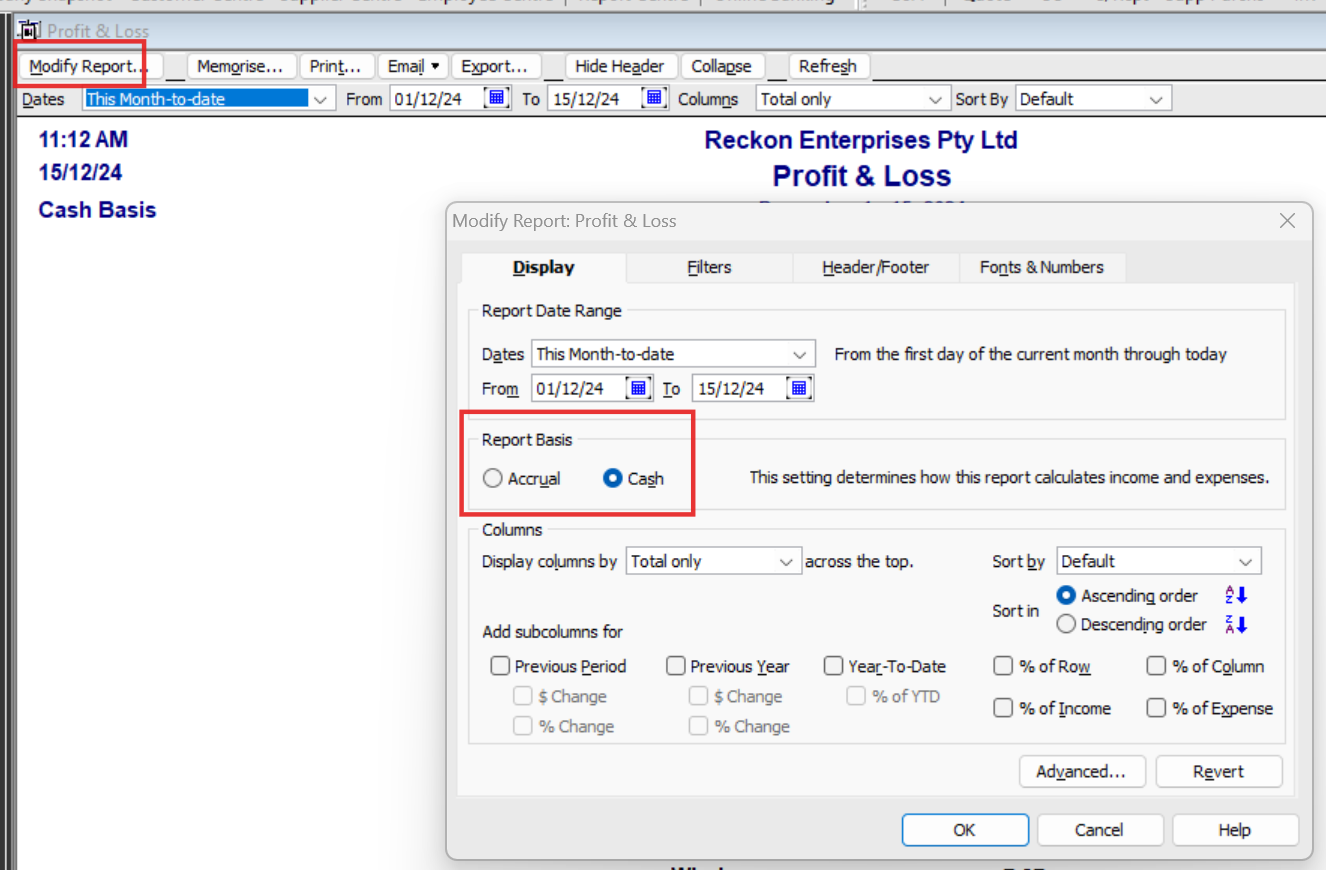Click the A-Z ascending sort icon
This screenshot has width=1326, height=870.
[1236, 595]
